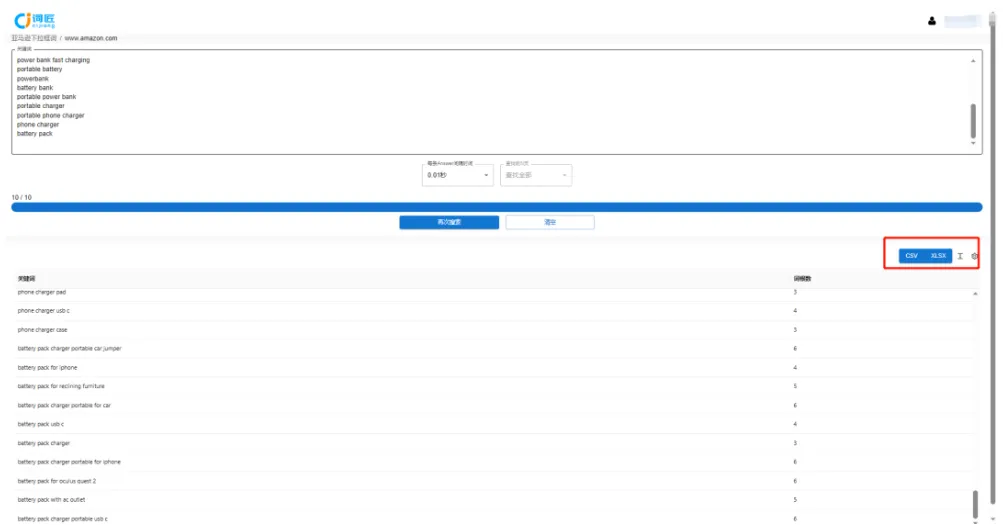Open the 0.01 second interval dropdown
This screenshot has width=1003, height=525.
[457, 175]
